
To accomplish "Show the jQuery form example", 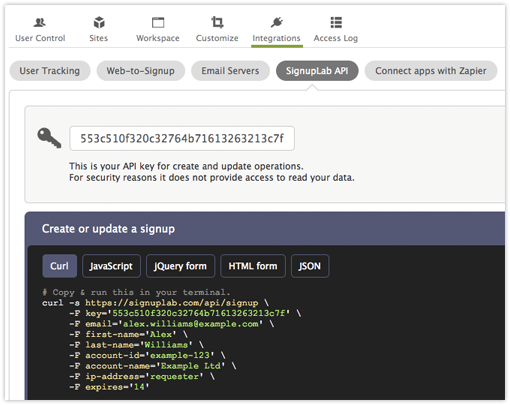I will (180, 266).
